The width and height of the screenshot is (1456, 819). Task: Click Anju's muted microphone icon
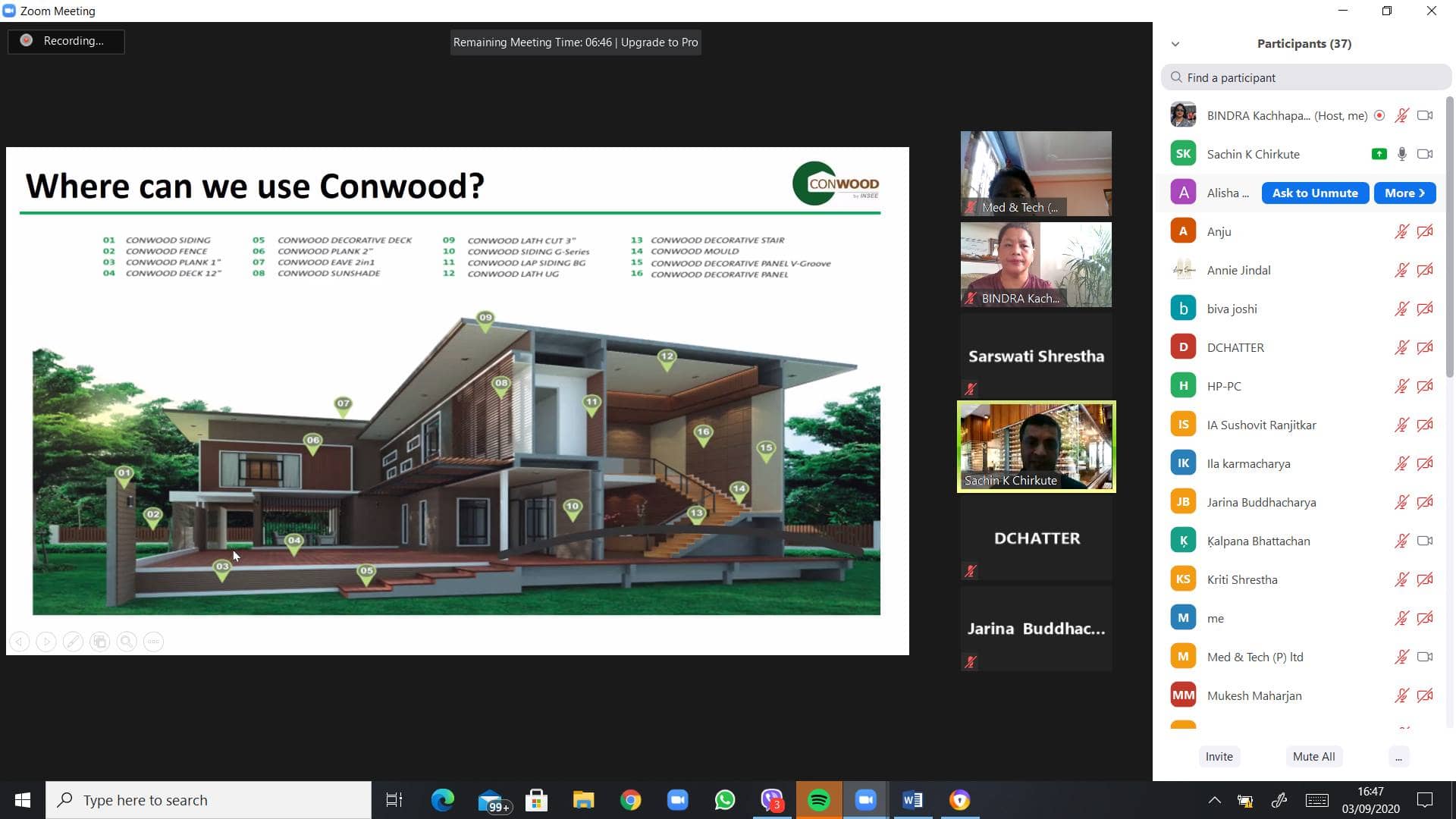(1401, 231)
